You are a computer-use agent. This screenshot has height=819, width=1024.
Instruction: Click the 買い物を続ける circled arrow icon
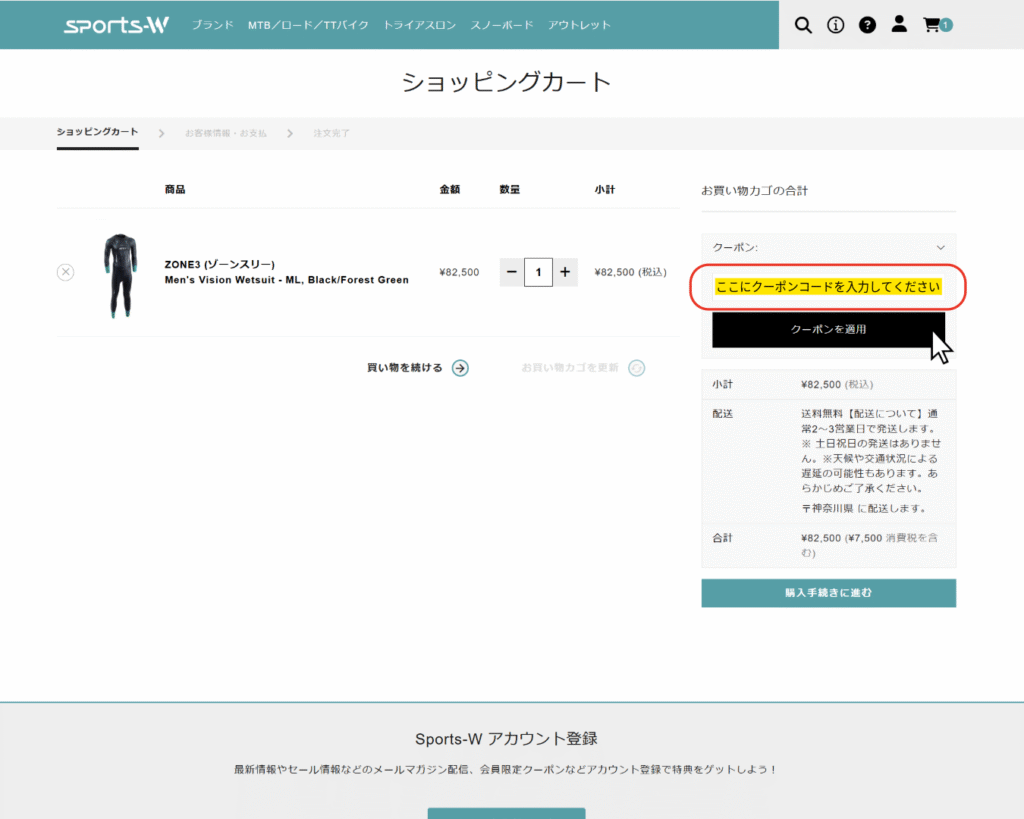point(459,367)
